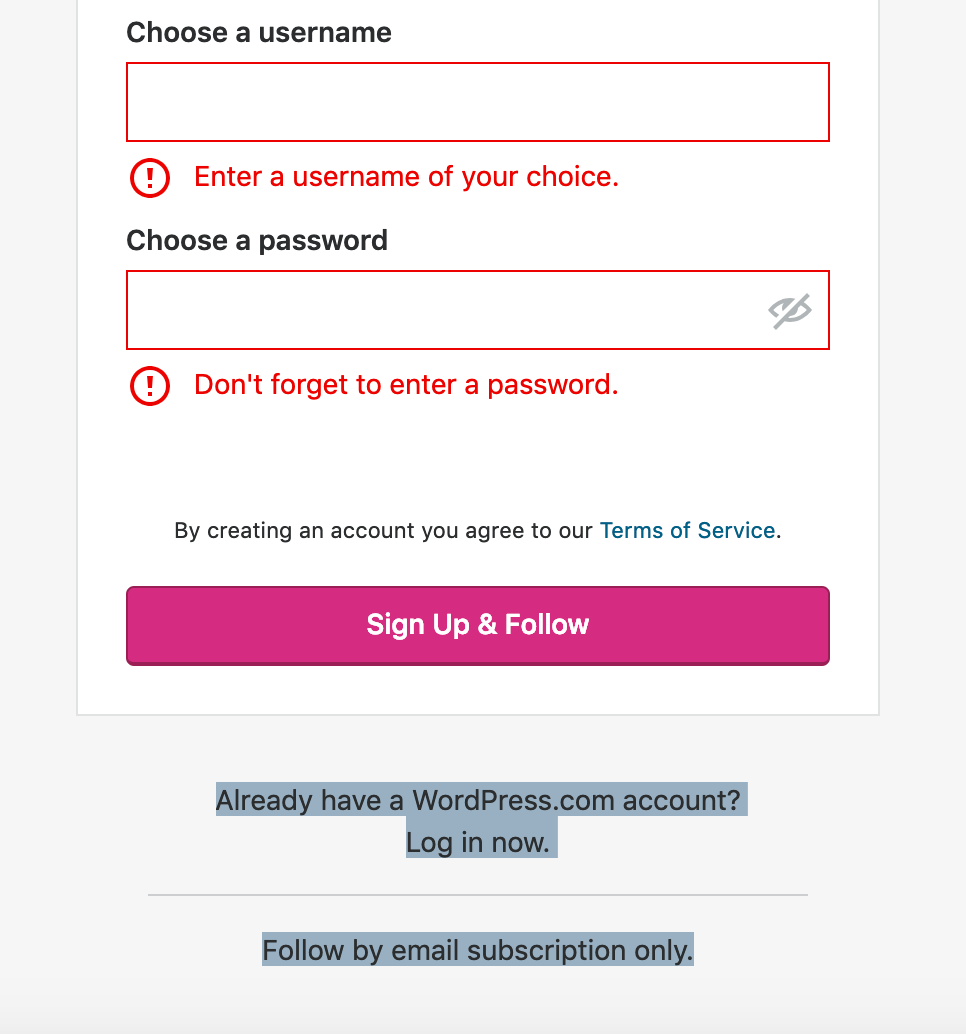This screenshot has width=966, height=1034.
Task: Click the Choose a password label
Action: [256, 241]
